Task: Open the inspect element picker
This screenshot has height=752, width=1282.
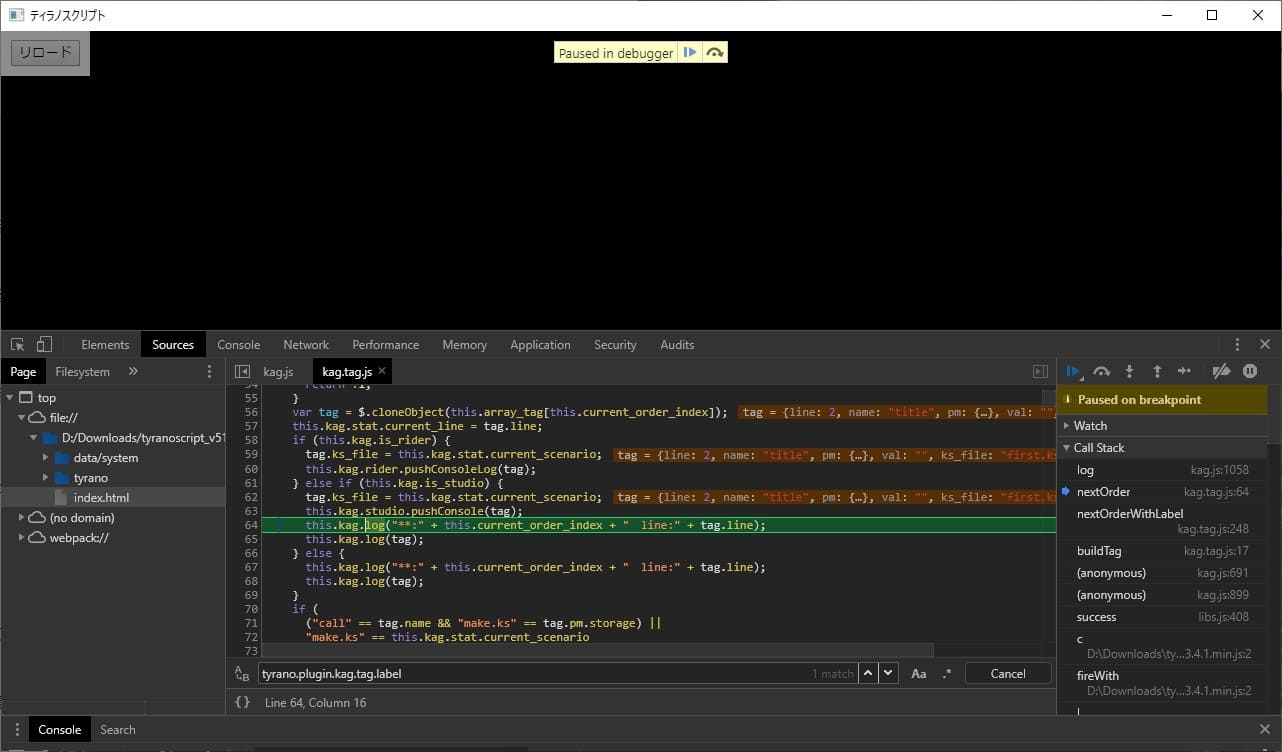Action: [18, 345]
